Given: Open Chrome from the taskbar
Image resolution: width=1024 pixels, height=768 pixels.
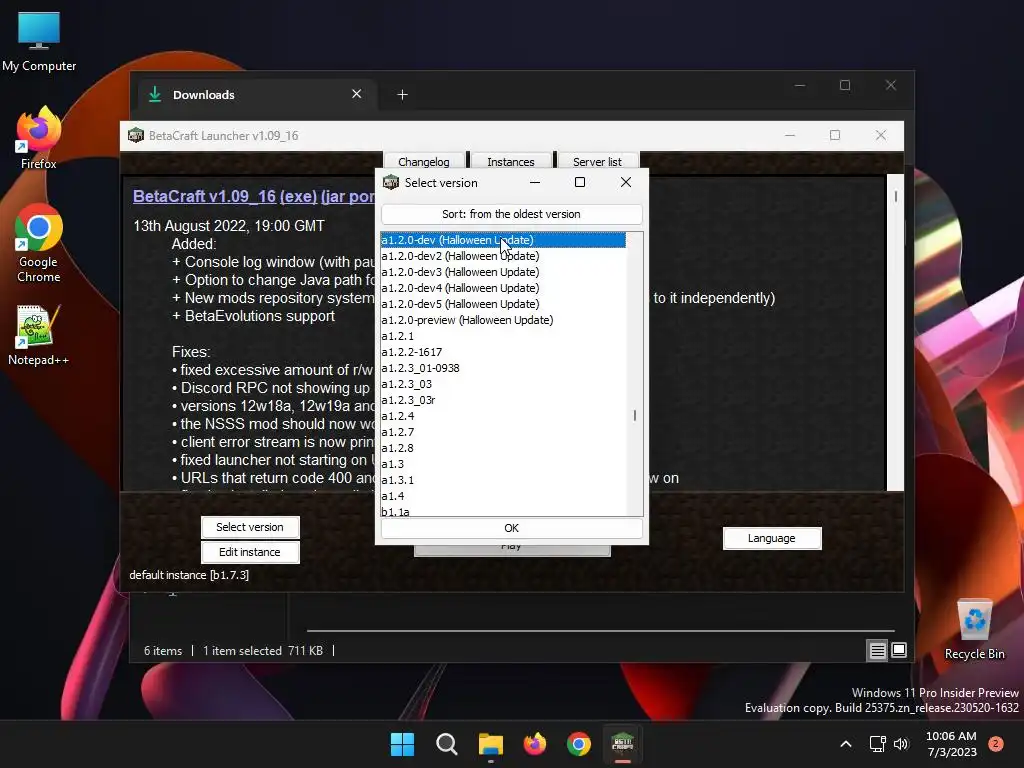Looking at the screenshot, I should (579, 744).
